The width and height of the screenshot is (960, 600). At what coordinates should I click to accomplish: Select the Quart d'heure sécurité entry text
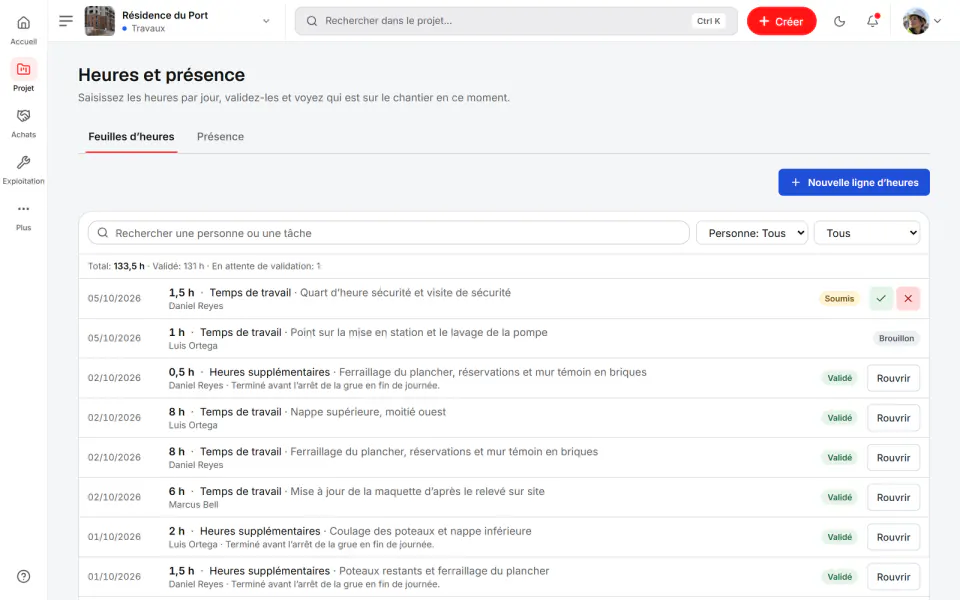pyautogui.click(x=405, y=293)
